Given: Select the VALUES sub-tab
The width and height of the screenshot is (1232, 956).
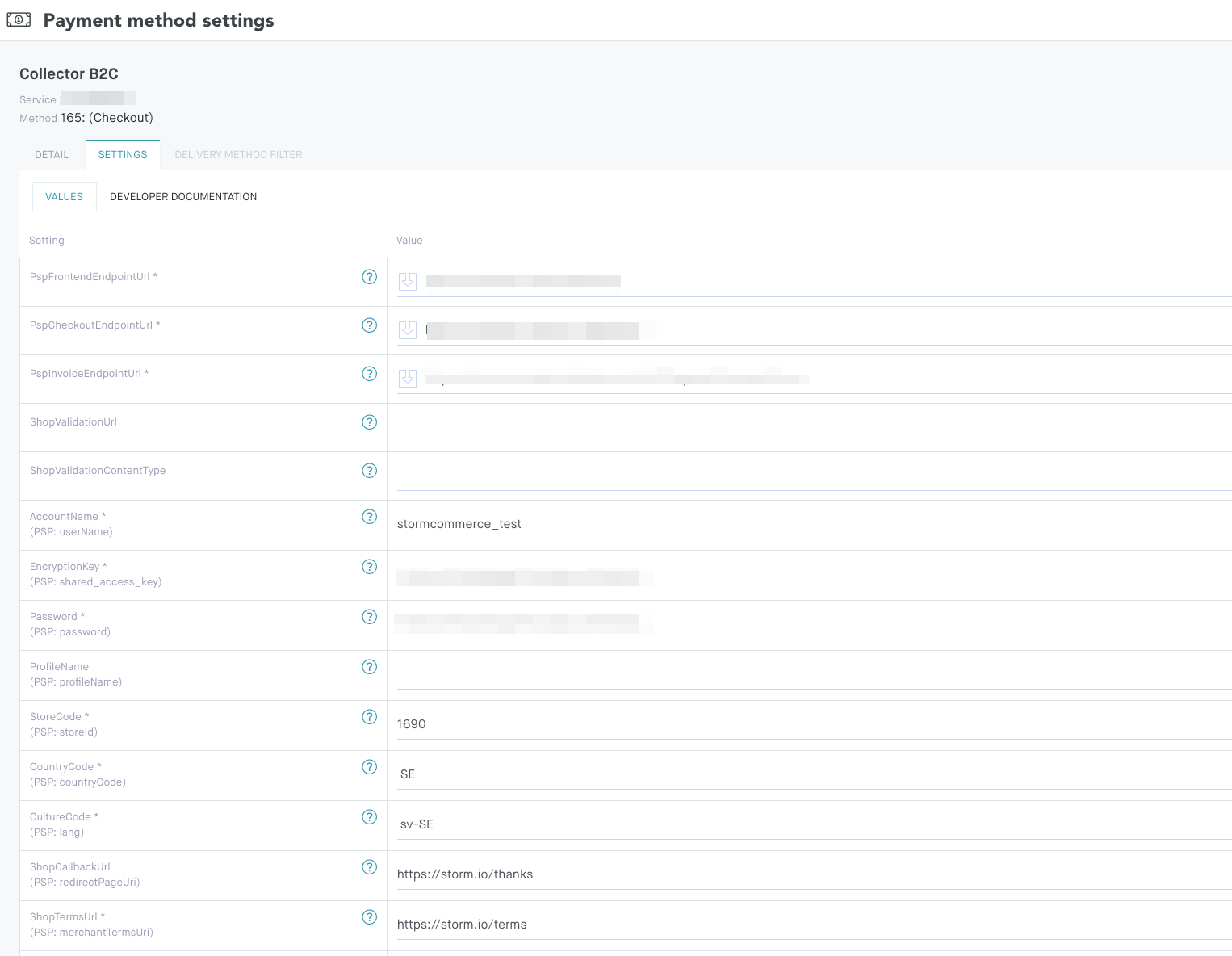Looking at the screenshot, I should click(65, 197).
